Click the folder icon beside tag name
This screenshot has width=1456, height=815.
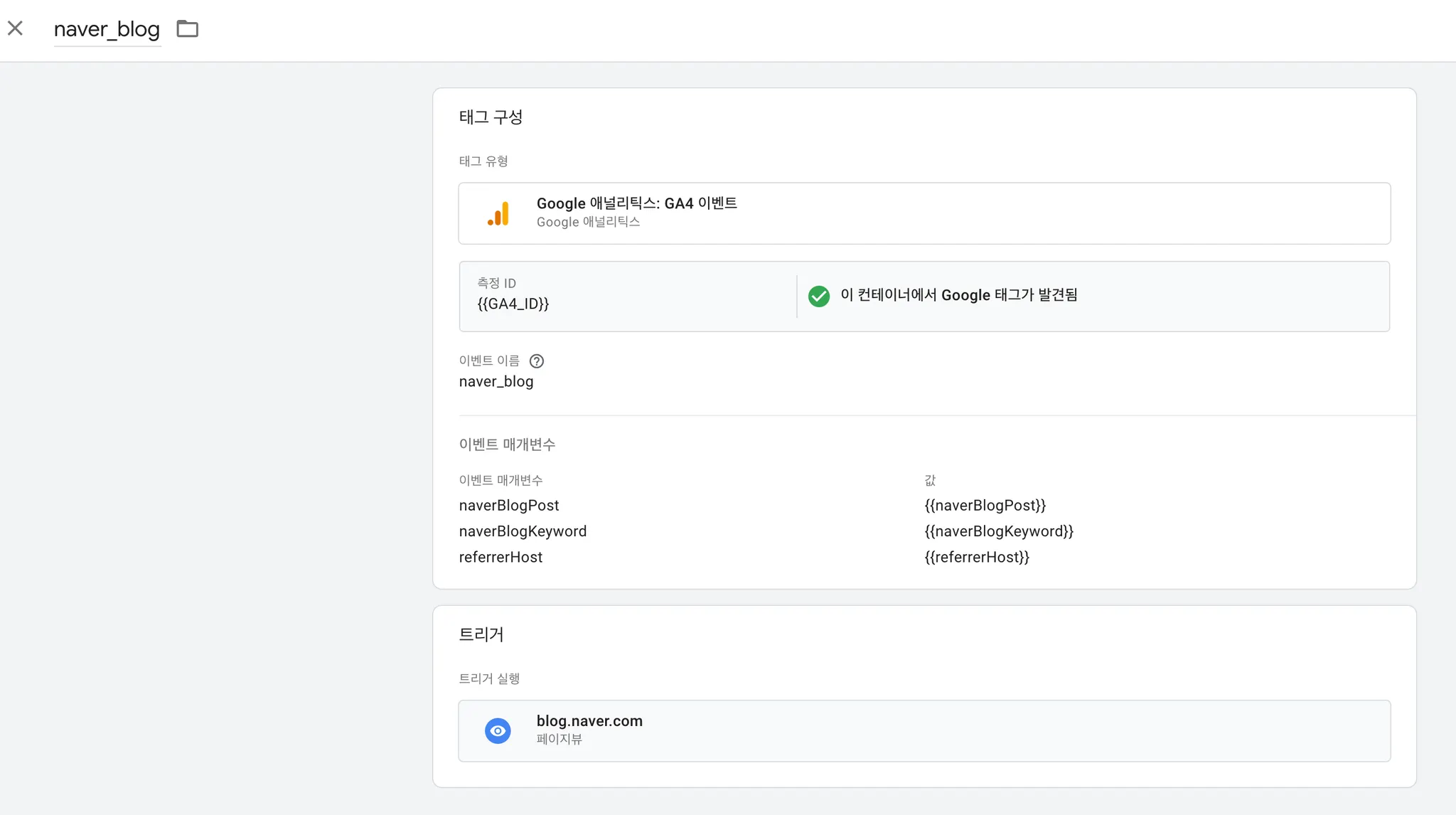[x=187, y=29]
